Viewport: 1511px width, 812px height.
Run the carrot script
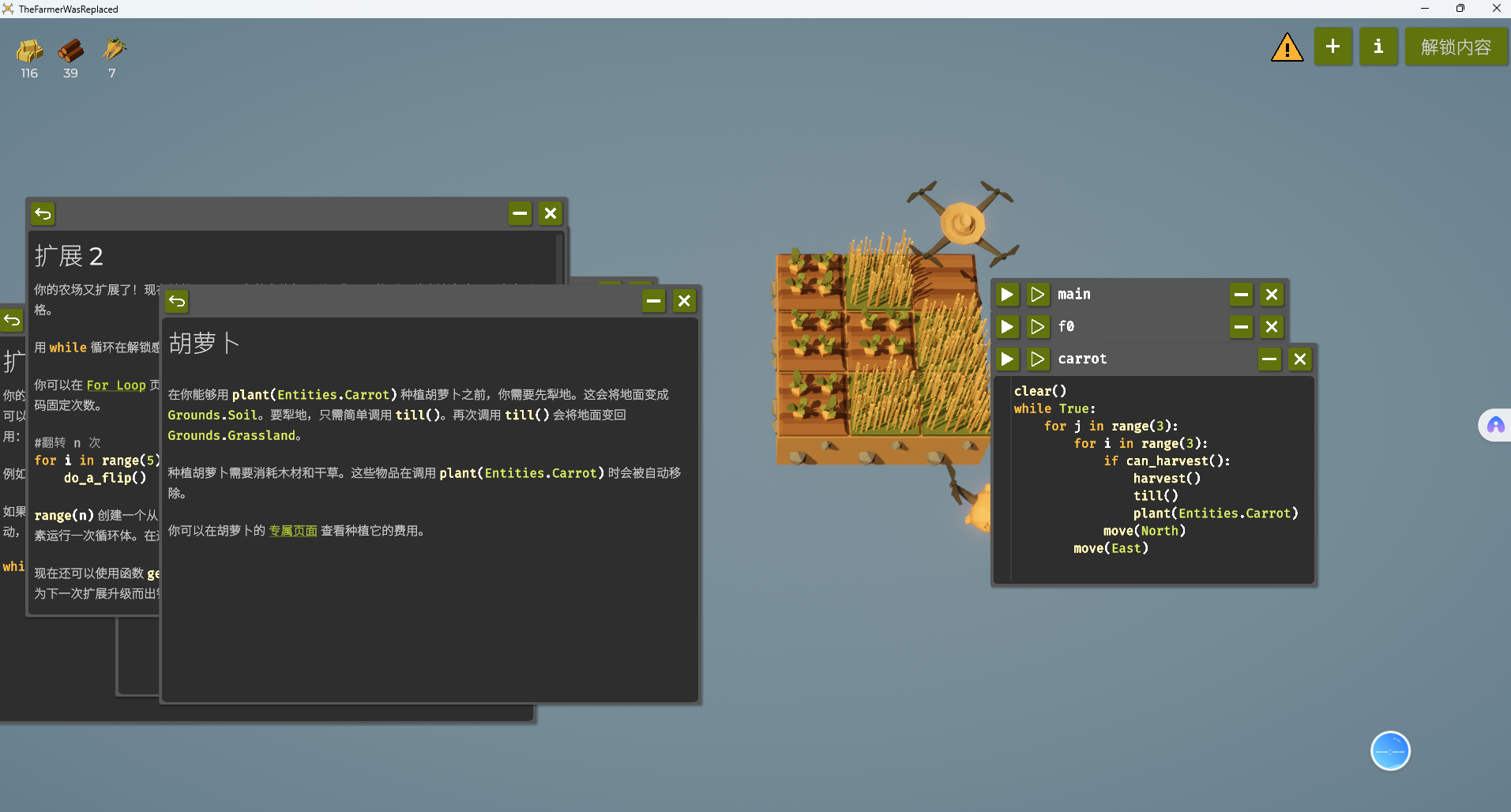pyautogui.click(x=1007, y=359)
